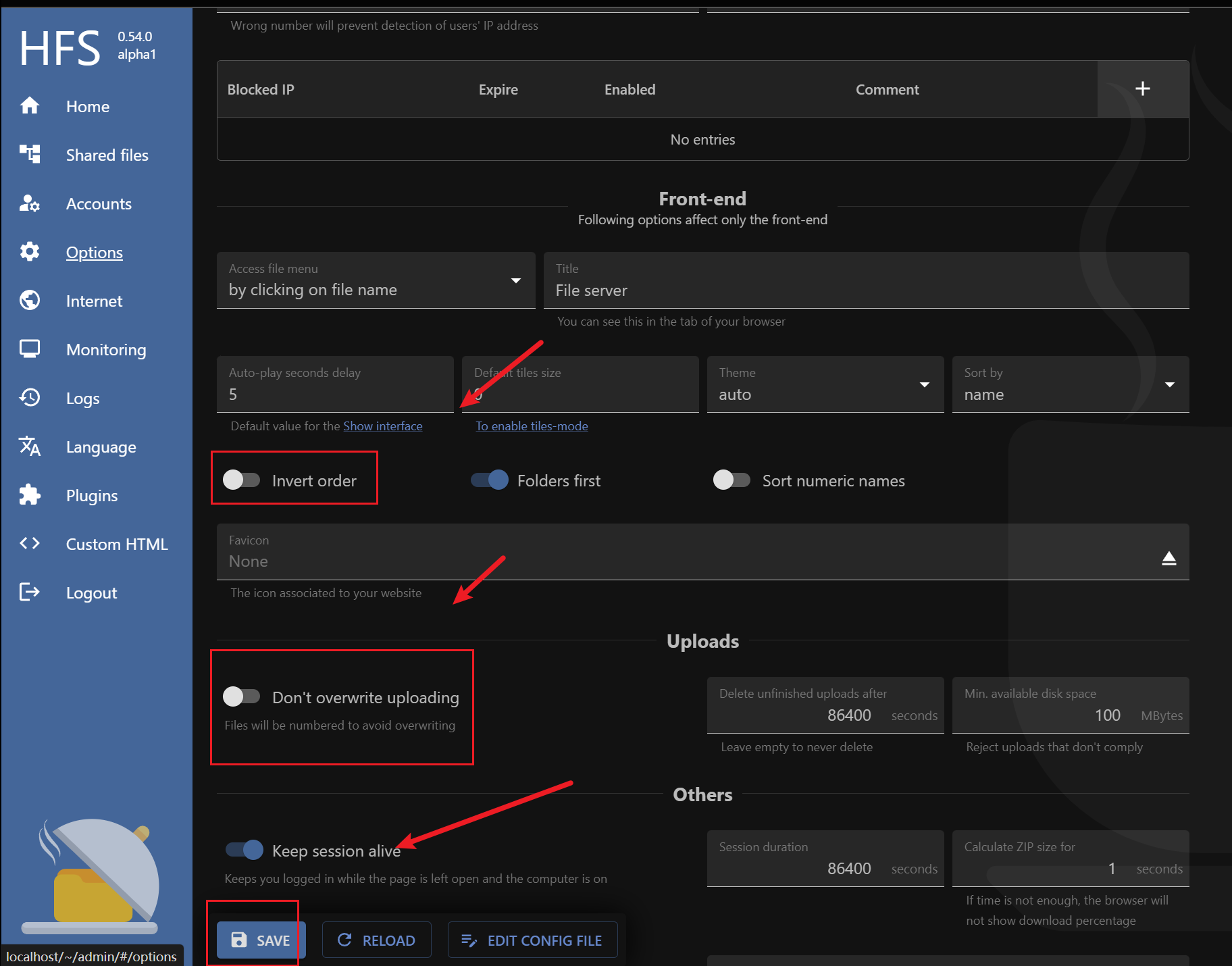Click the Shared files tree icon
Screen dimensions: 1232x966
tap(30, 155)
